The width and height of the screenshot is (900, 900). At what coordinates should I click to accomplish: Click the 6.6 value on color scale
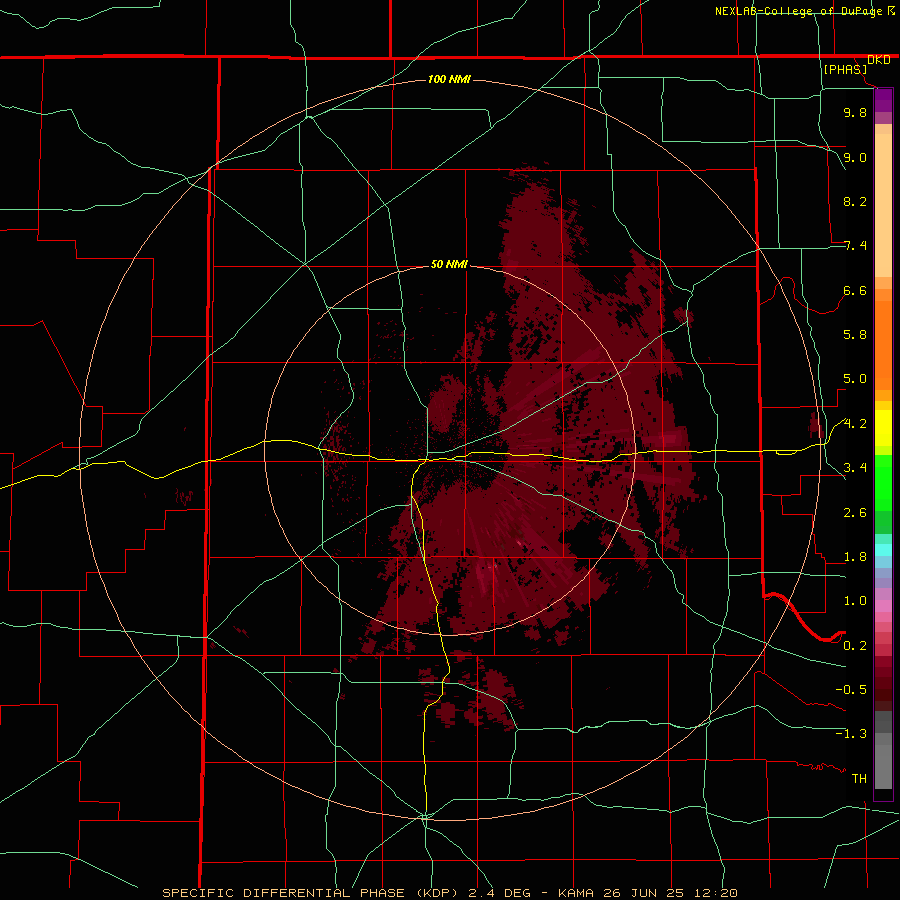855,290
